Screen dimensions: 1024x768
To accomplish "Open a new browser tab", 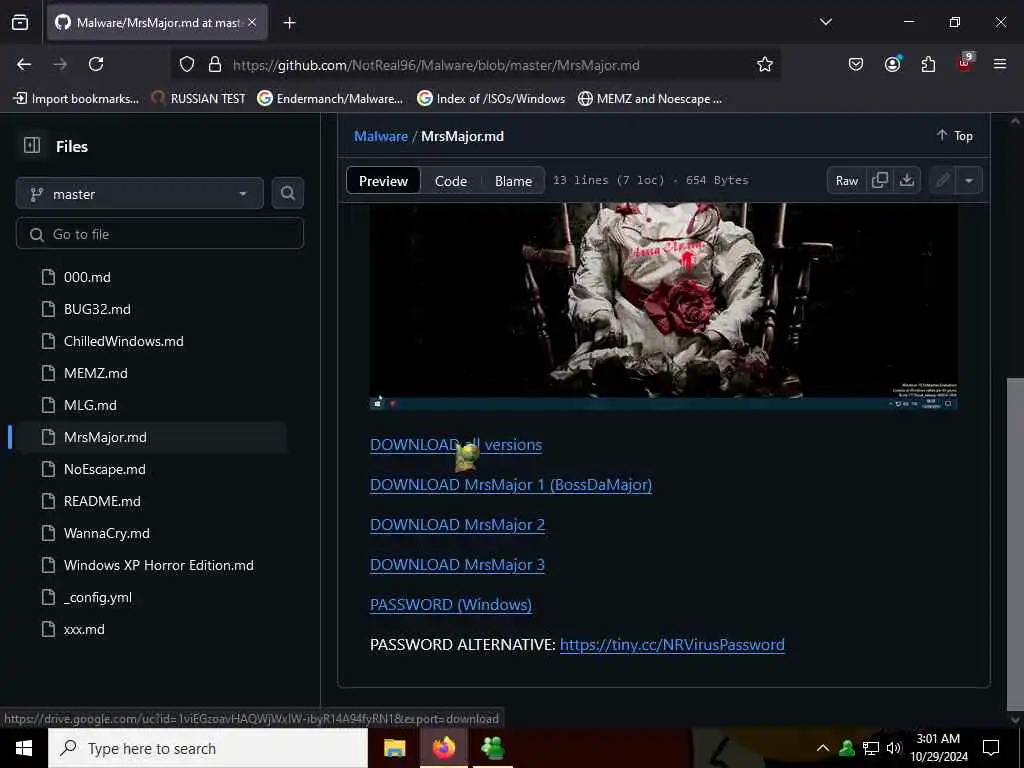I will click(289, 23).
